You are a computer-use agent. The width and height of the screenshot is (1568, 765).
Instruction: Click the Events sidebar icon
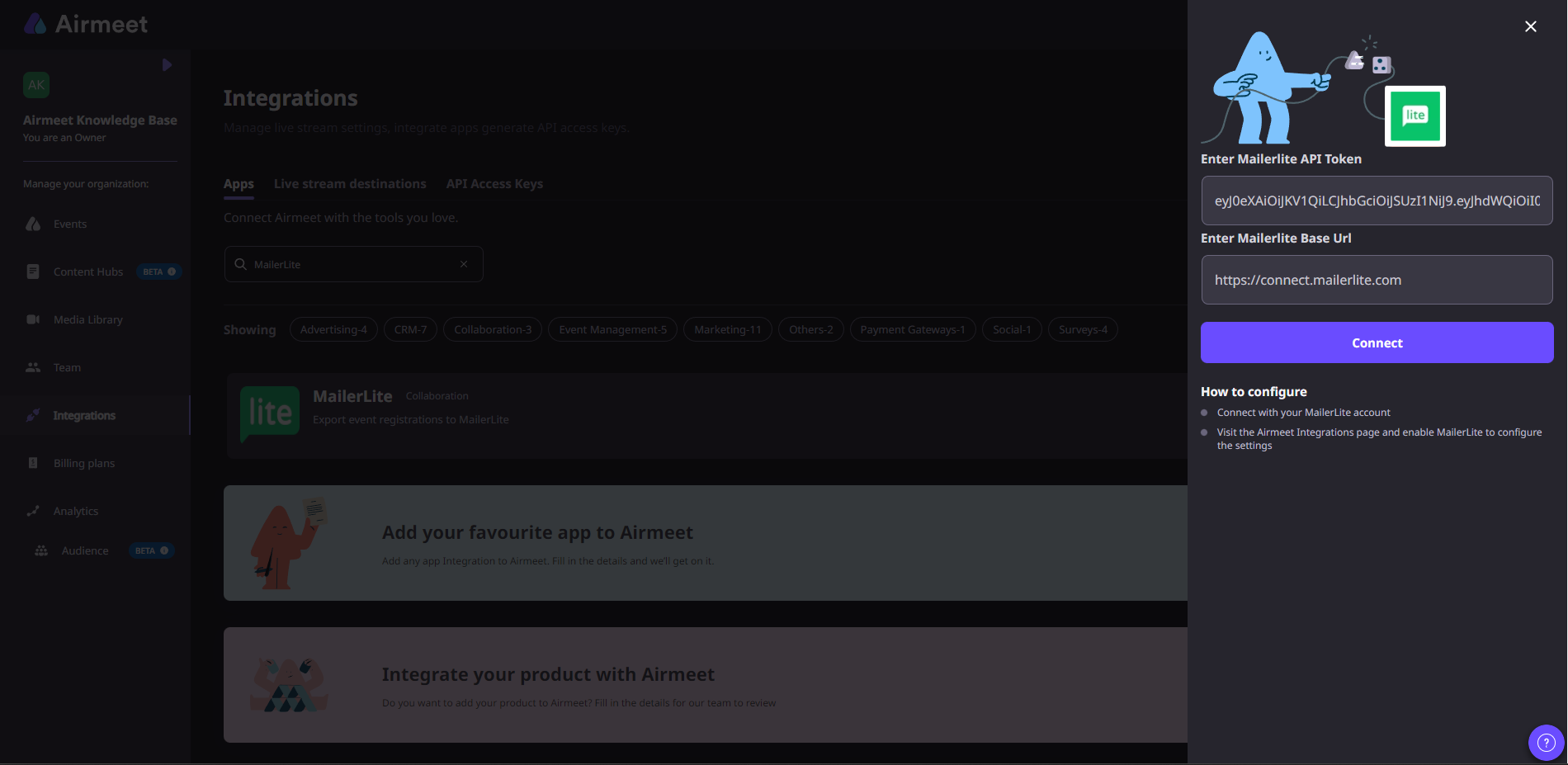click(33, 224)
